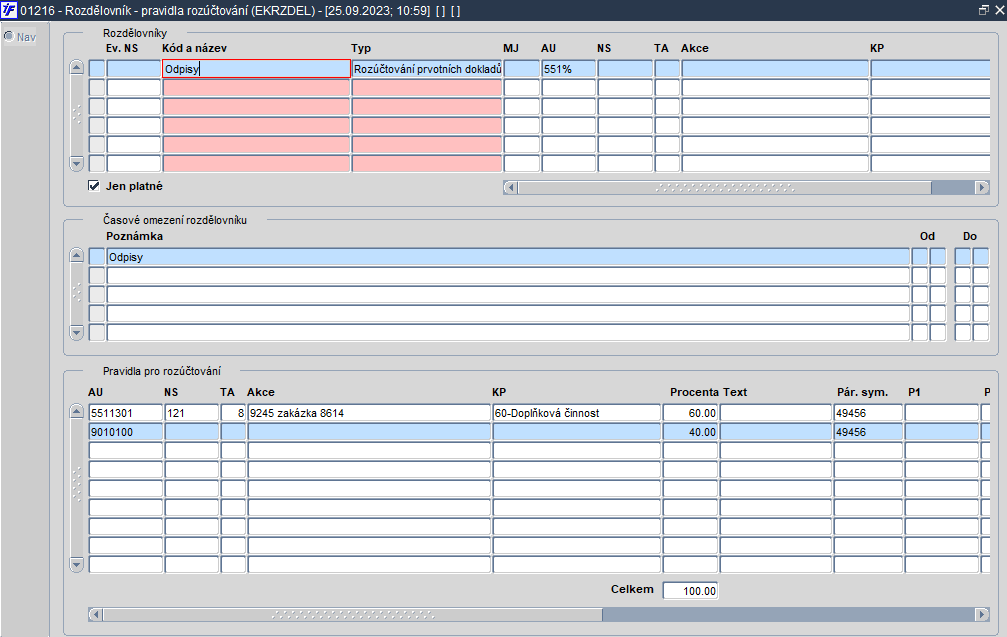This screenshot has height=637, width=1007.
Task: Click the Časové omezení list scroll-down arrow
Action: (x=76, y=333)
